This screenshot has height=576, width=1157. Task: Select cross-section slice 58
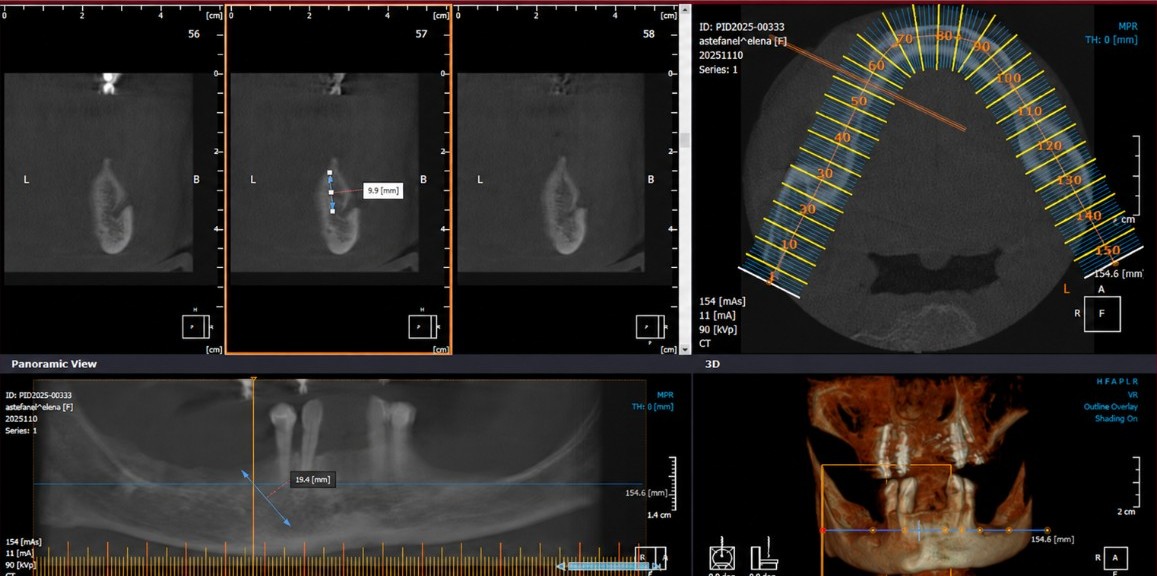565,181
